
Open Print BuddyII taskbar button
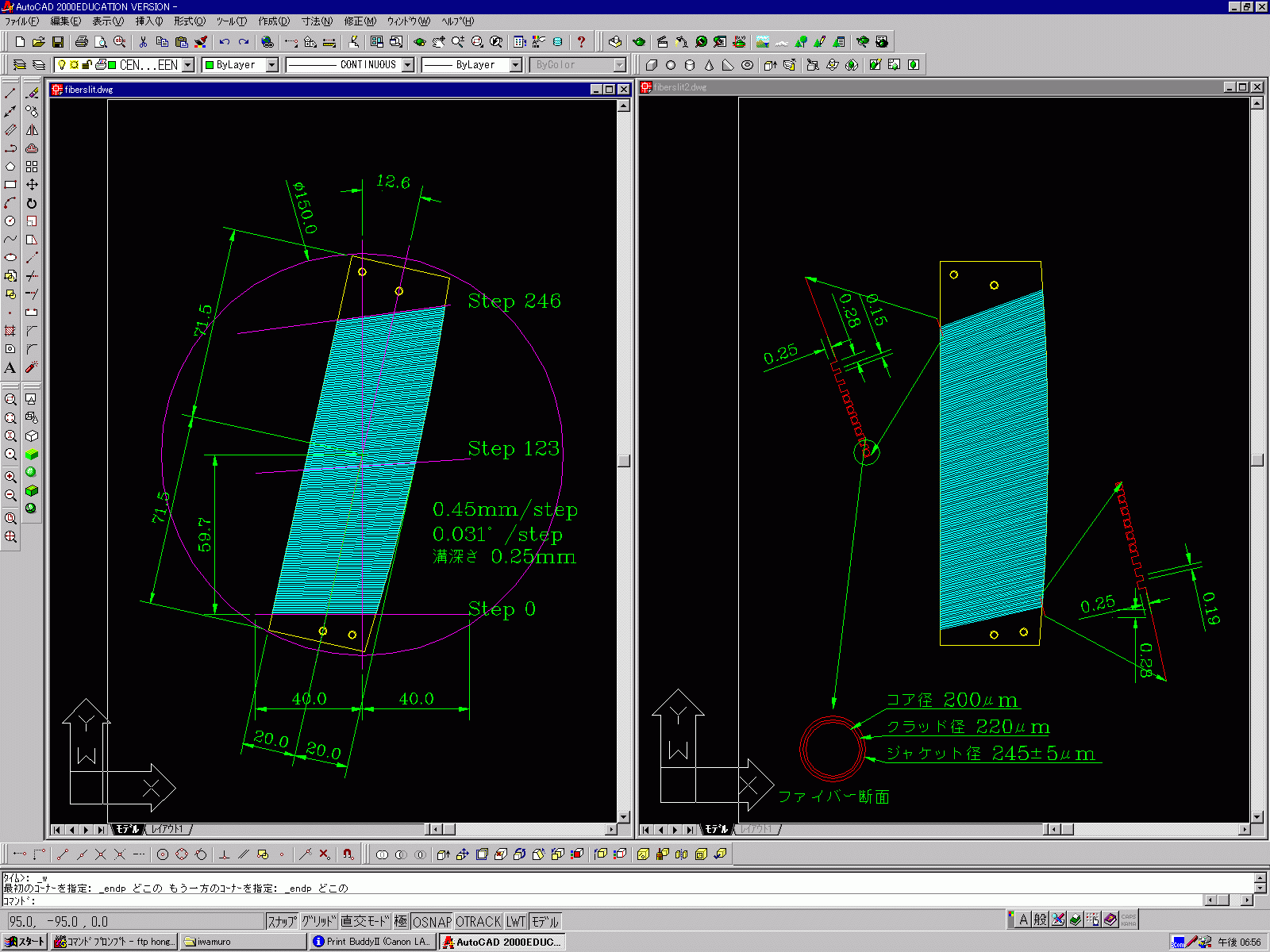(x=371, y=942)
